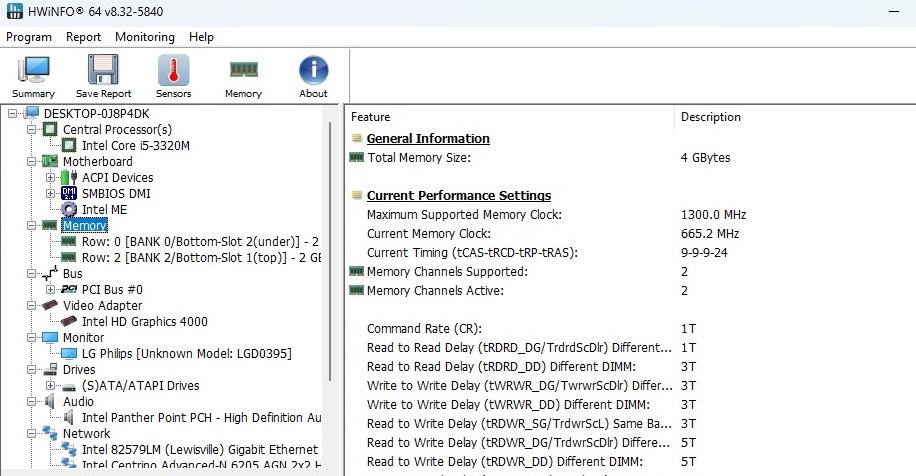
Task: Select Intel Core i5-3320M processor item
Action: pos(135,146)
